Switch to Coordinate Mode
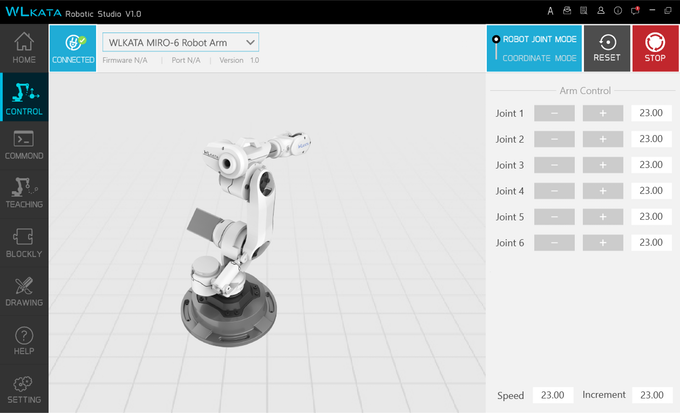This screenshot has width=680, height=413. click(539, 58)
